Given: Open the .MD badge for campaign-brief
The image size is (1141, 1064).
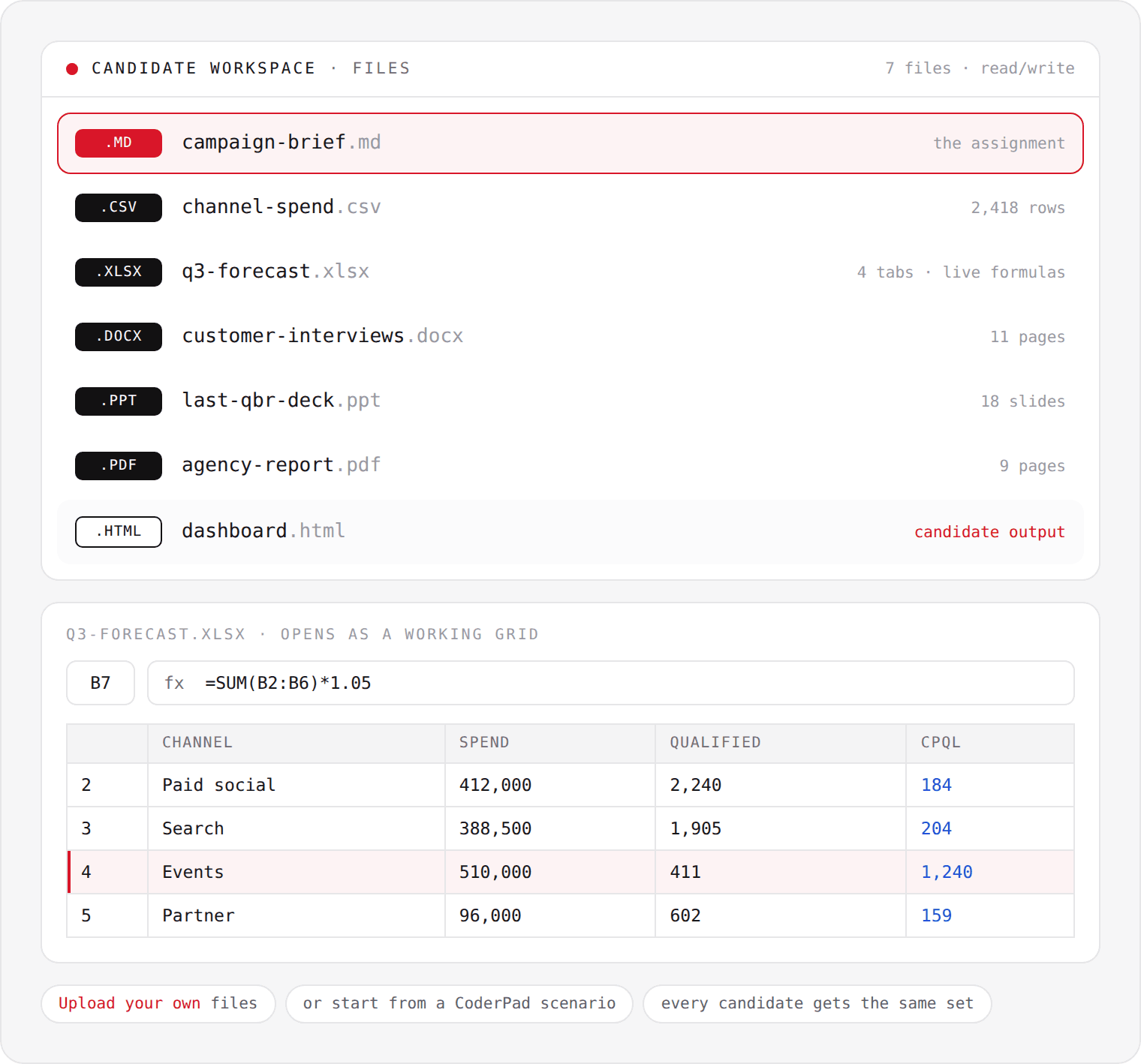Looking at the screenshot, I should [119, 143].
